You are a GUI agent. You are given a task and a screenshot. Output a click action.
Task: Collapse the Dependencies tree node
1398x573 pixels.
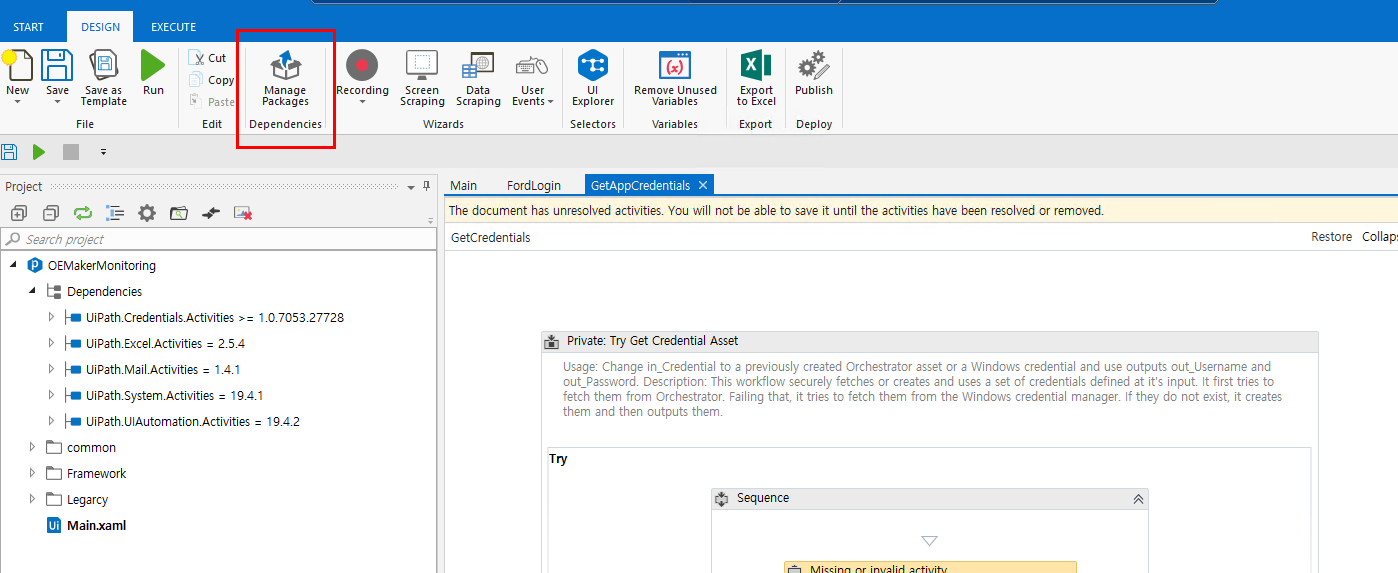[32, 291]
